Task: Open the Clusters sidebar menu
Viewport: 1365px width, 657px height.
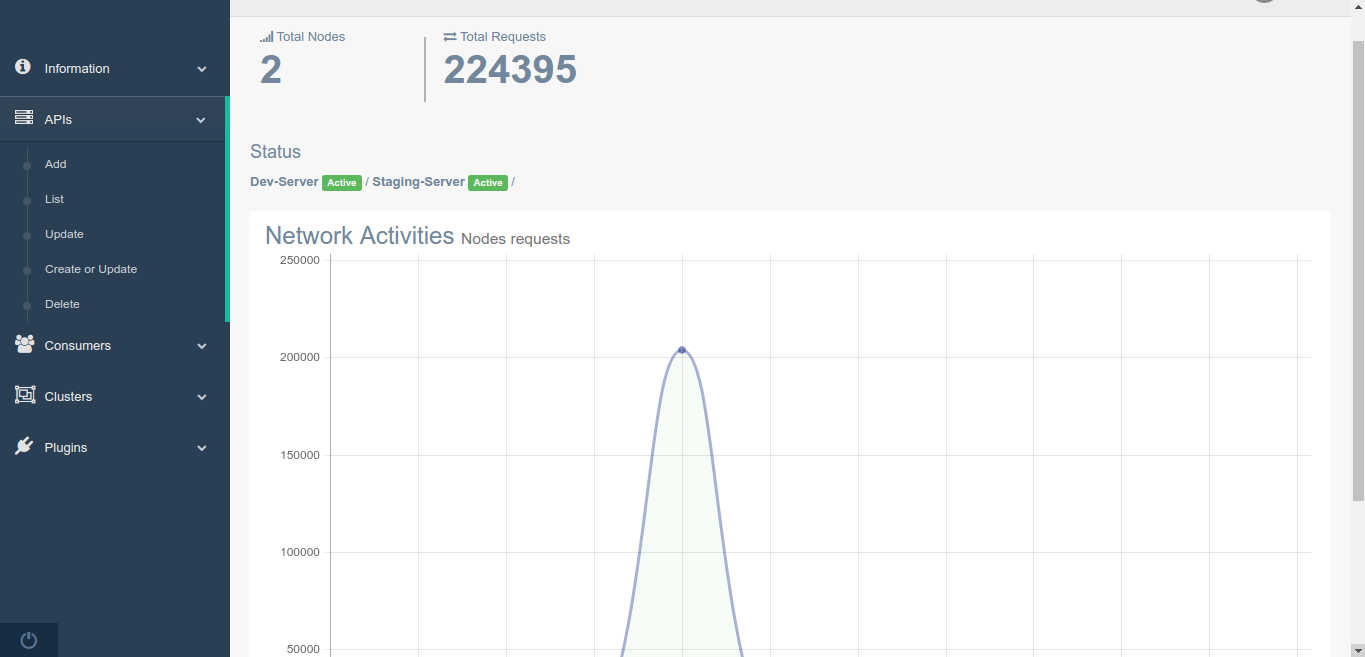Action: click(113, 397)
